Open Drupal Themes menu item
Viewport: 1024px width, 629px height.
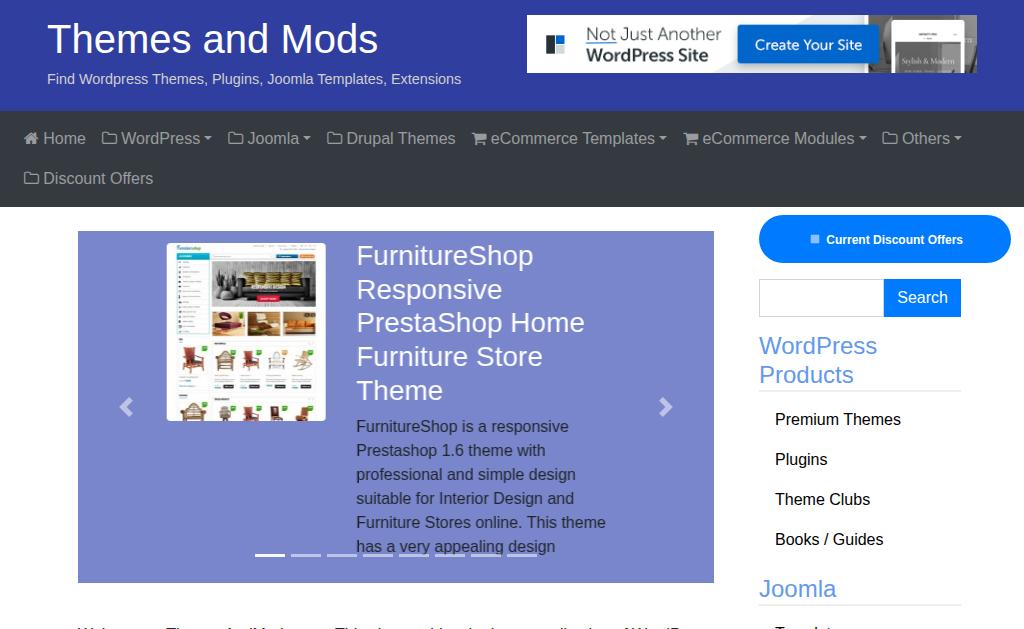point(391,138)
